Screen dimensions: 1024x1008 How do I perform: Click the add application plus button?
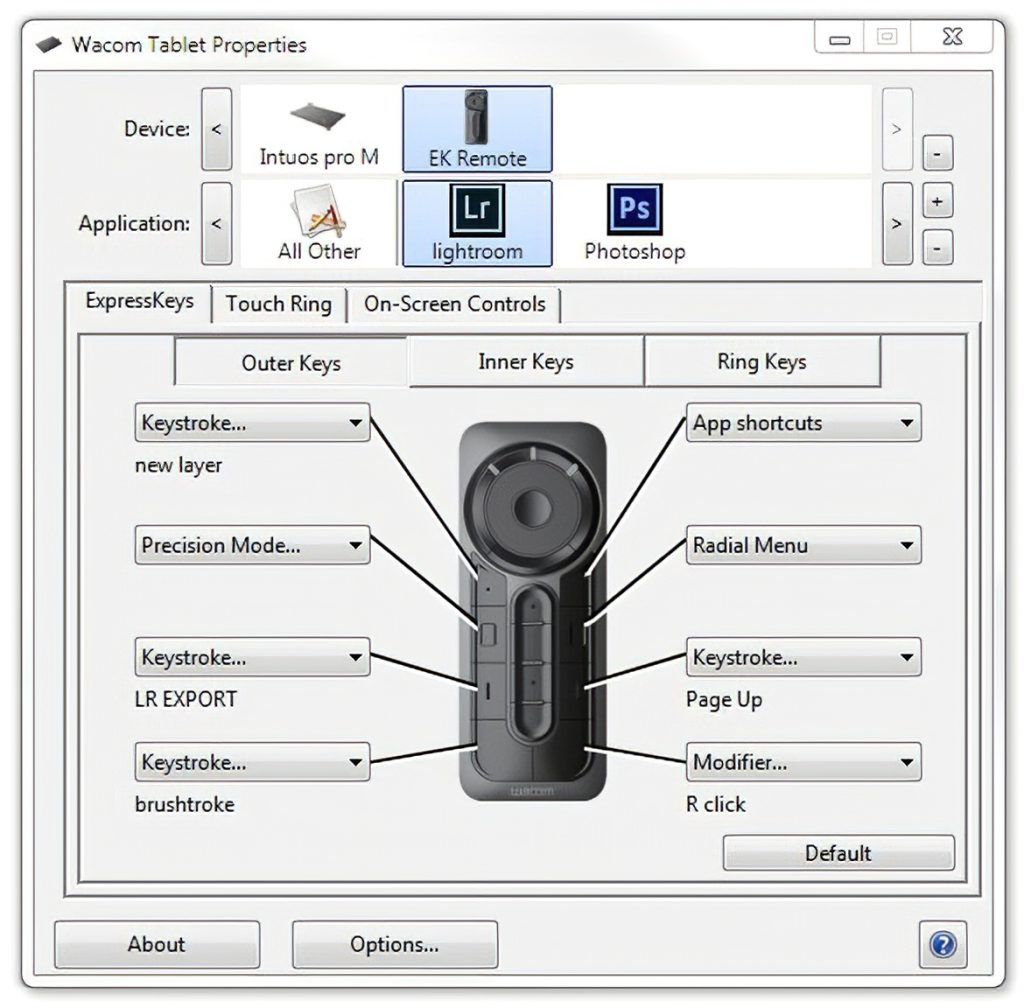click(x=936, y=202)
